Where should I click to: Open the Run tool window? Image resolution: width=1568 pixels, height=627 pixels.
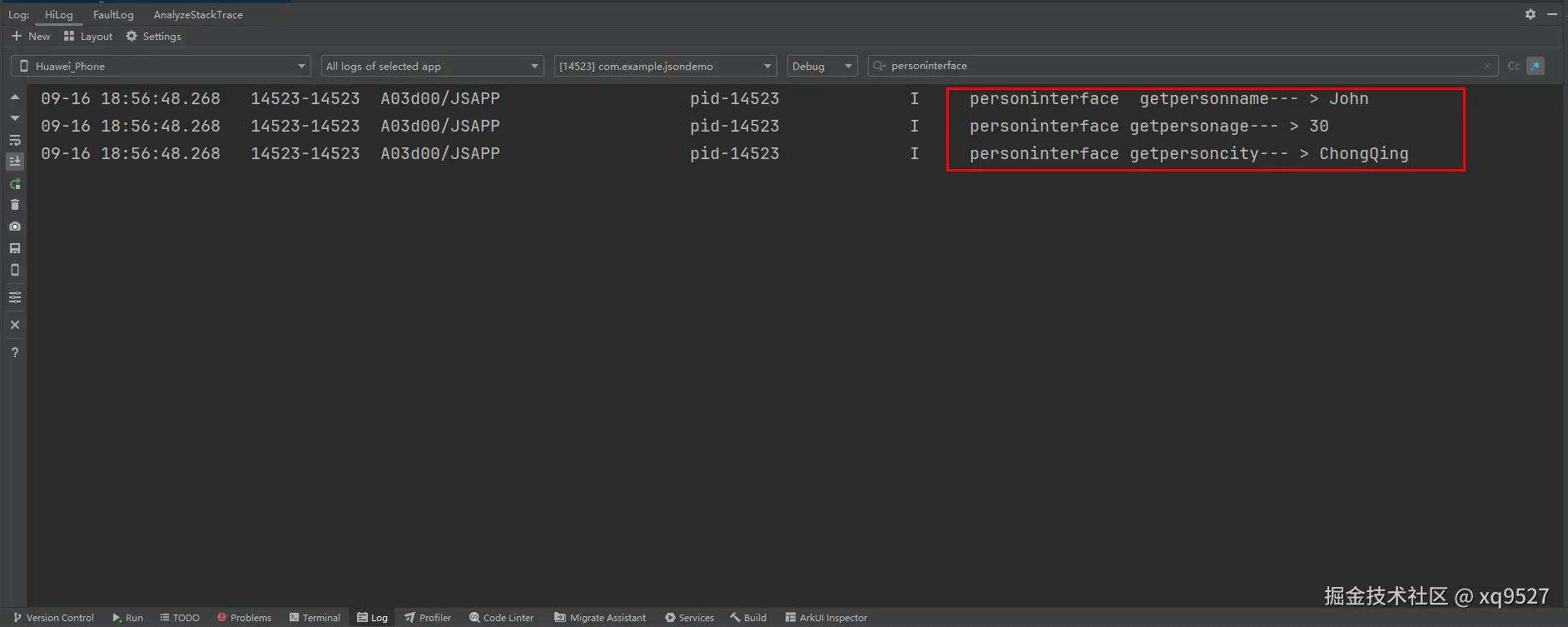(x=127, y=618)
